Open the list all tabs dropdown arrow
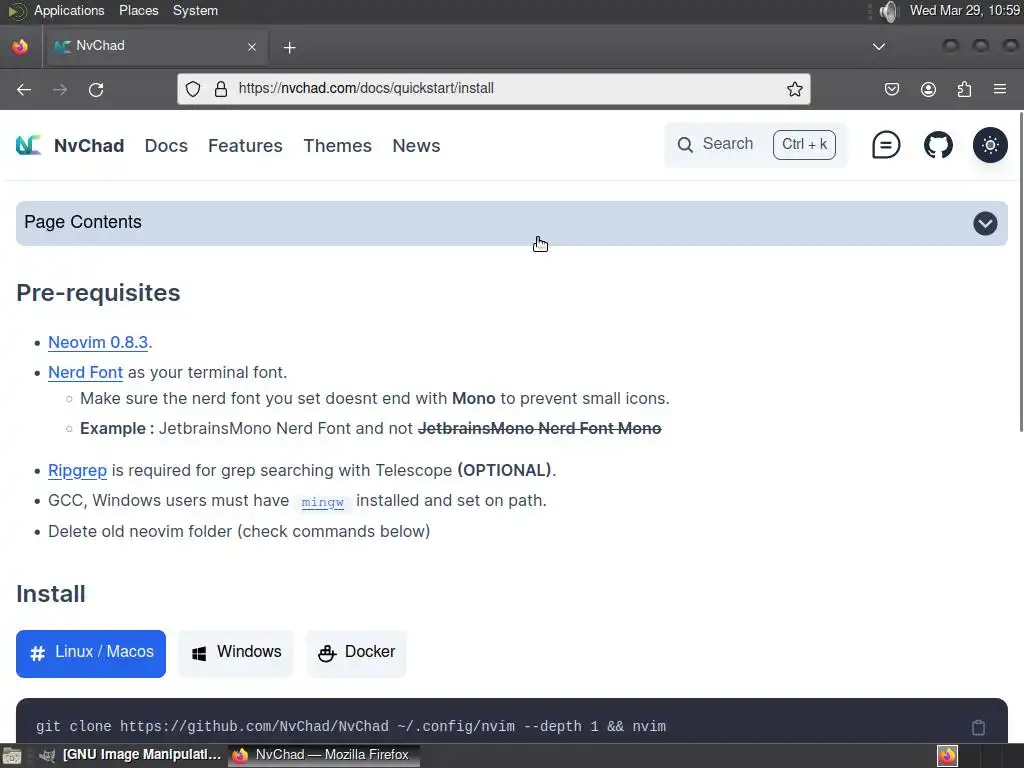This screenshot has width=1024, height=768. (879, 46)
